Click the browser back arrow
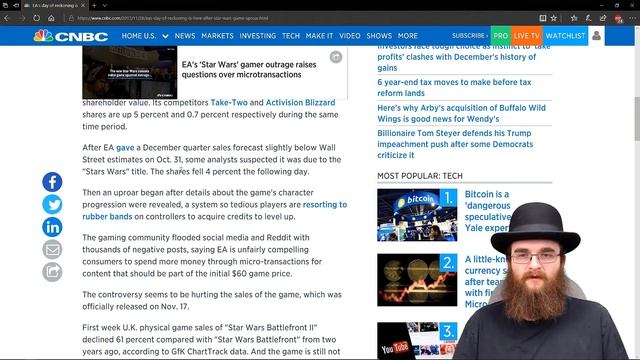640x360 pixels. tap(7, 18)
